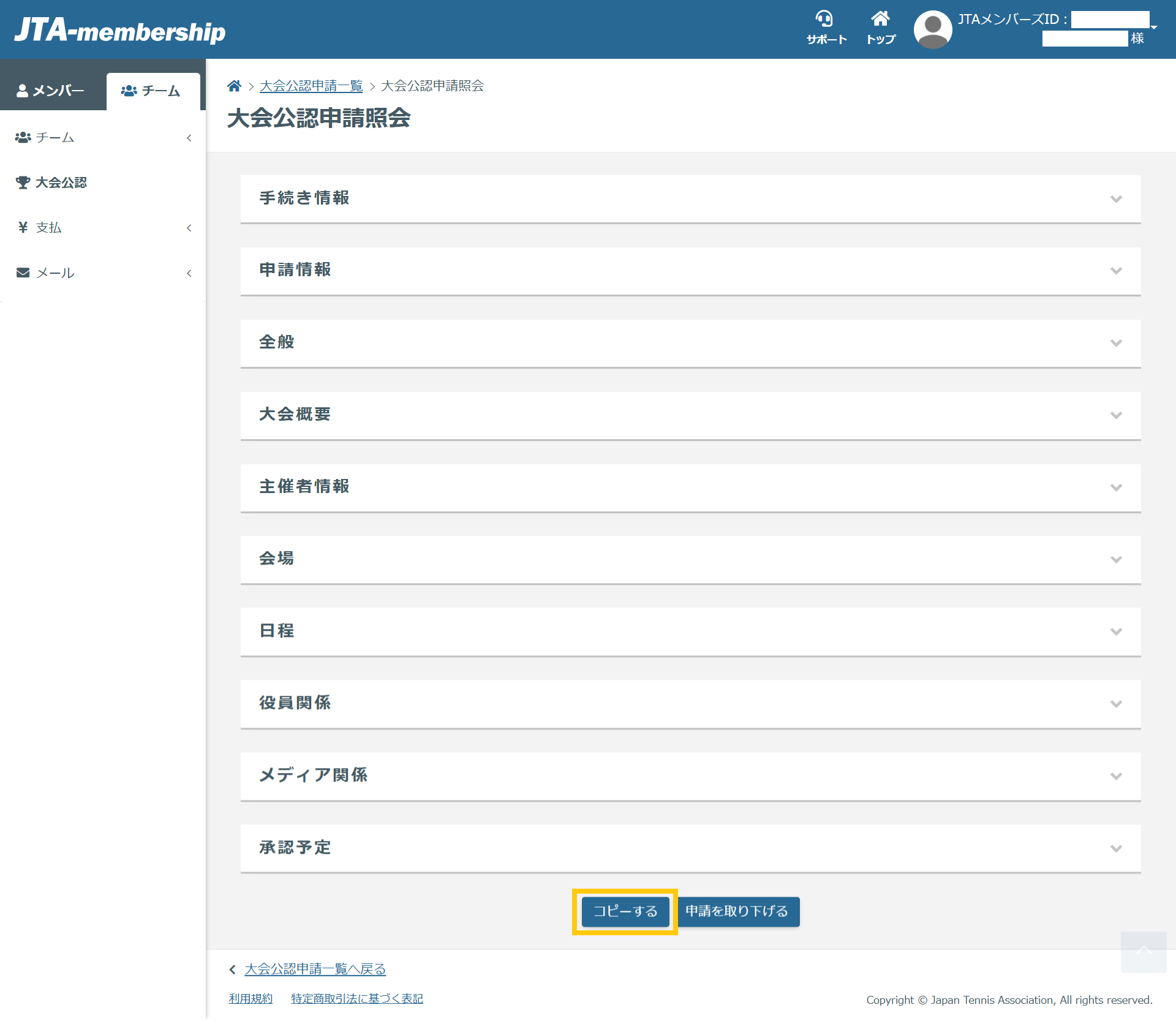Expand the 主催者情報 panel
Viewport: 1176px width, 1021px height.
1116,488
